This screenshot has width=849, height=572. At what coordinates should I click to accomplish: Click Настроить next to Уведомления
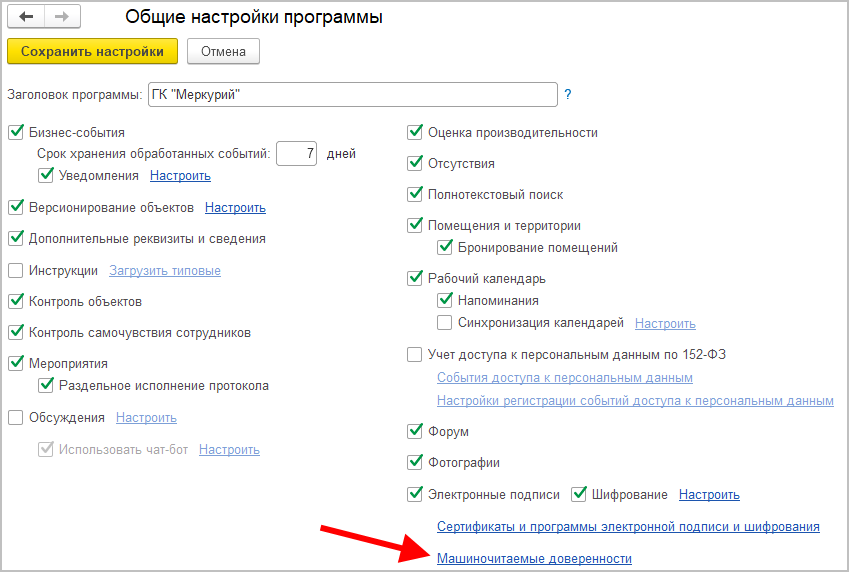pyautogui.click(x=180, y=176)
